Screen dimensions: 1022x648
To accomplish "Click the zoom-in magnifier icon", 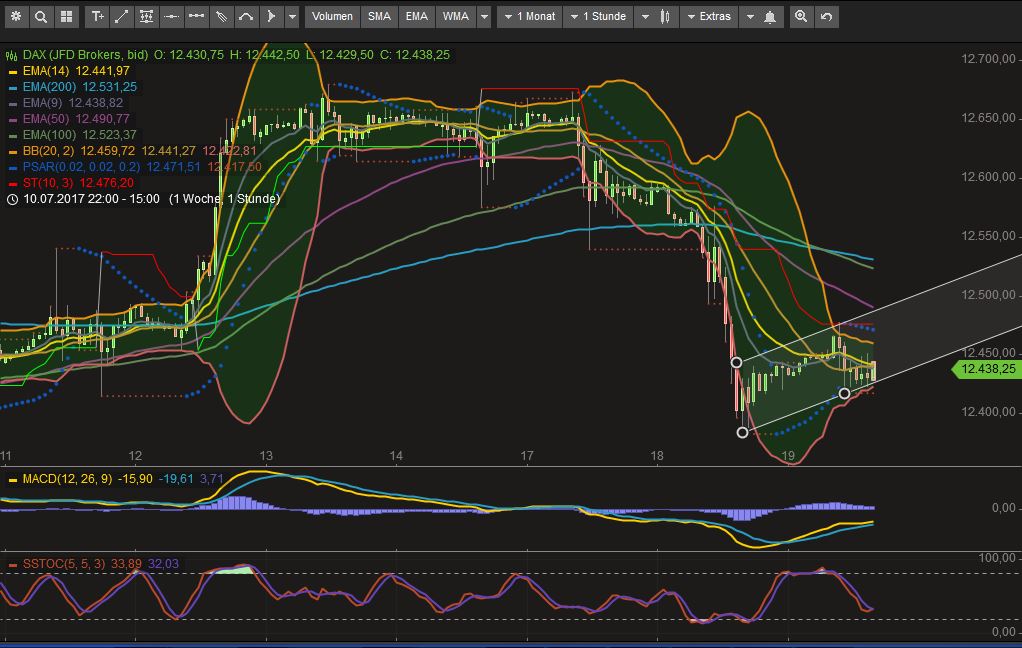I will coord(801,17).
